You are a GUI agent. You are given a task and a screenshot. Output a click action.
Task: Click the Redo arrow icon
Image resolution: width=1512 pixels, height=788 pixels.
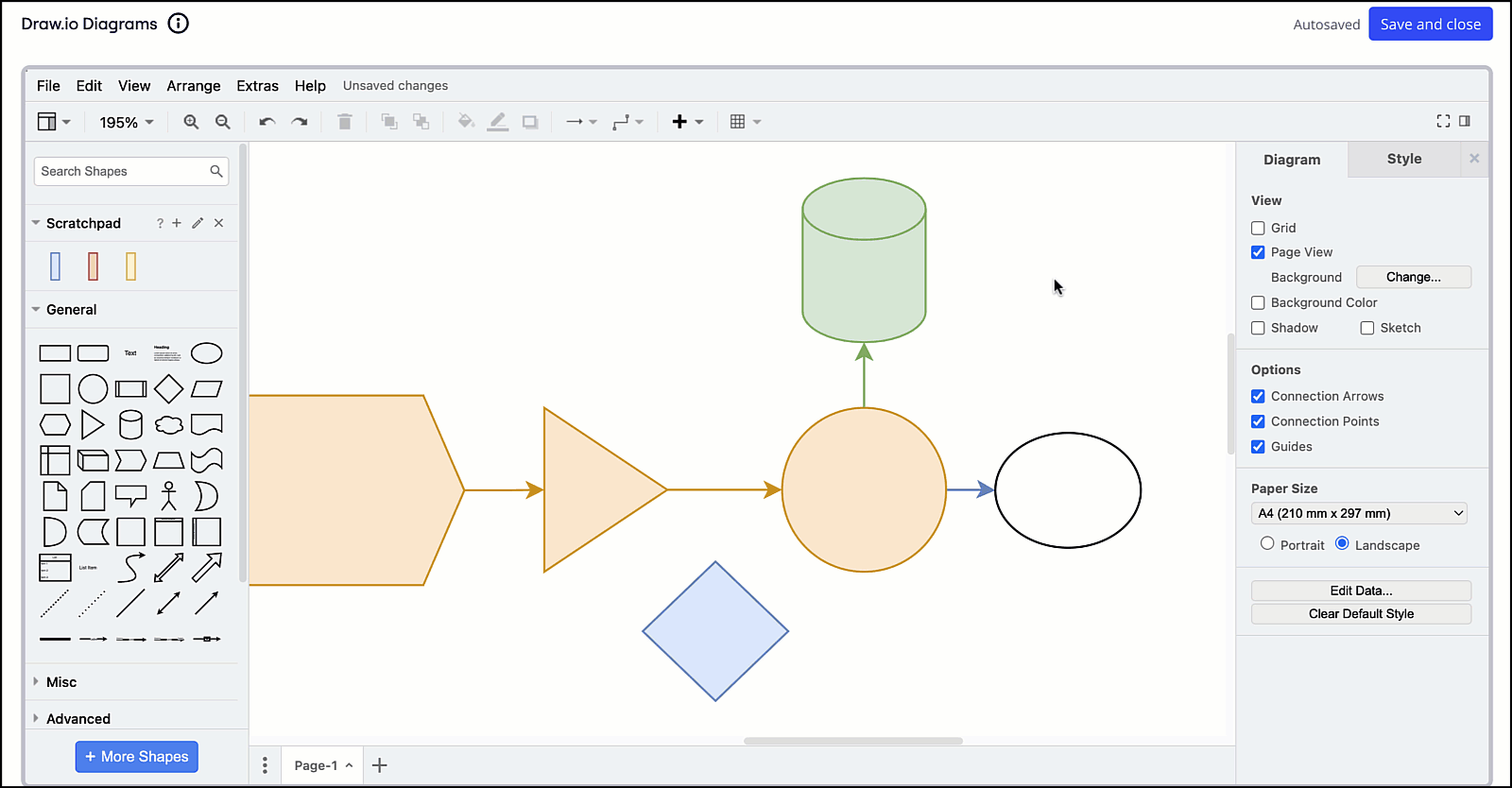[x=300, y=122]
